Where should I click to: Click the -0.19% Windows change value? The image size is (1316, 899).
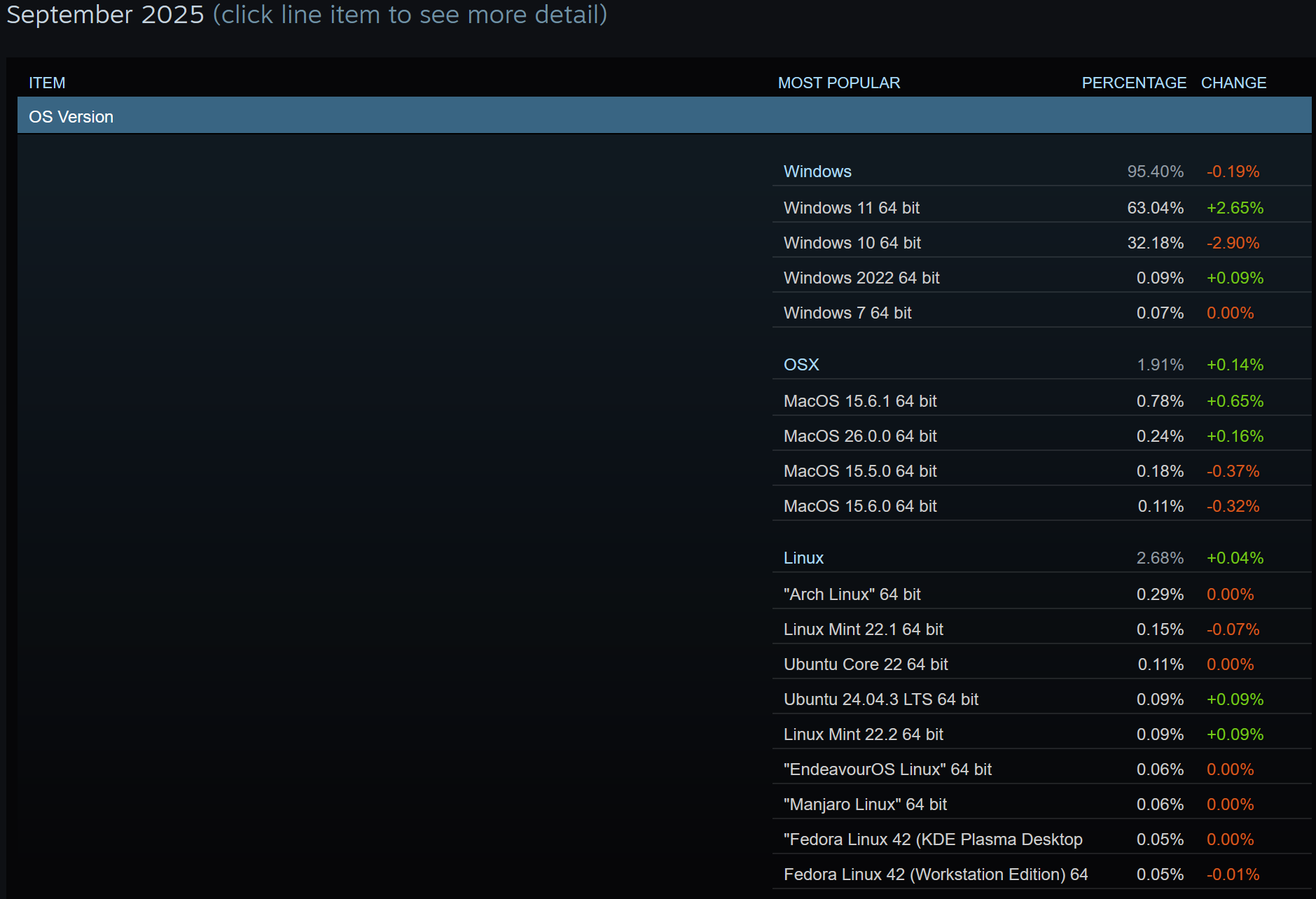tap(1233, 172)
